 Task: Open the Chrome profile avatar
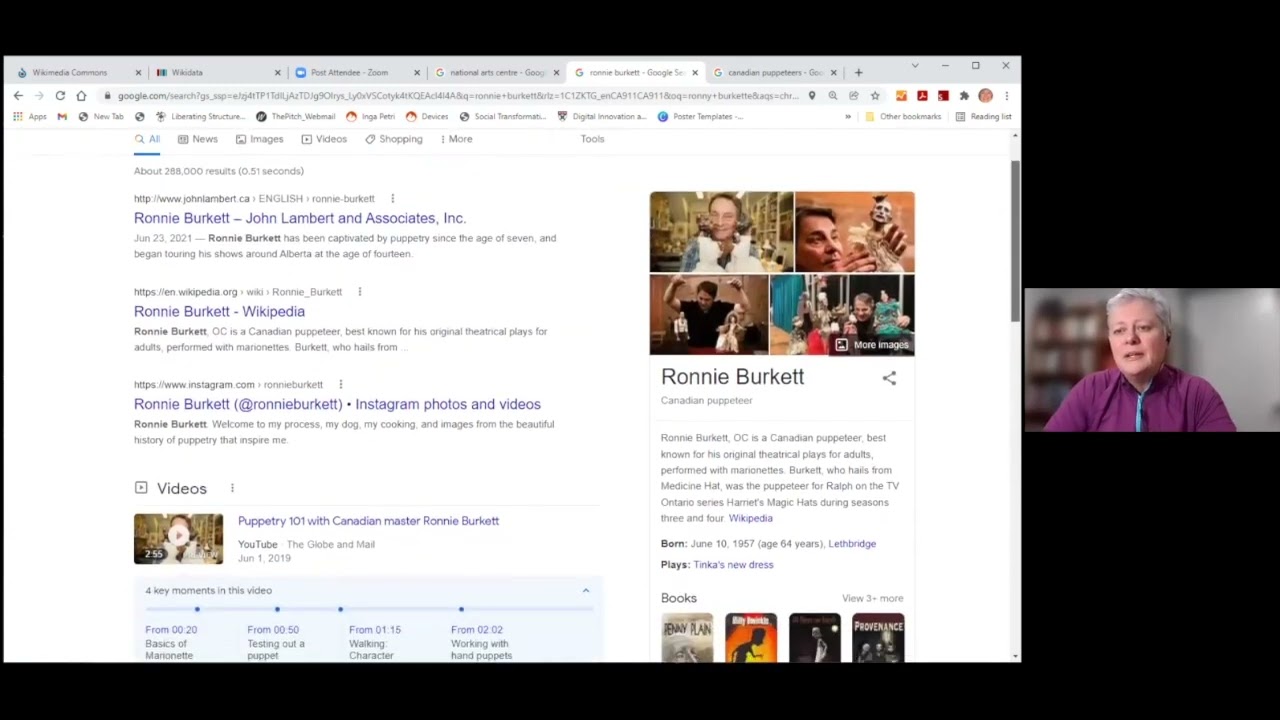(985, 96)
